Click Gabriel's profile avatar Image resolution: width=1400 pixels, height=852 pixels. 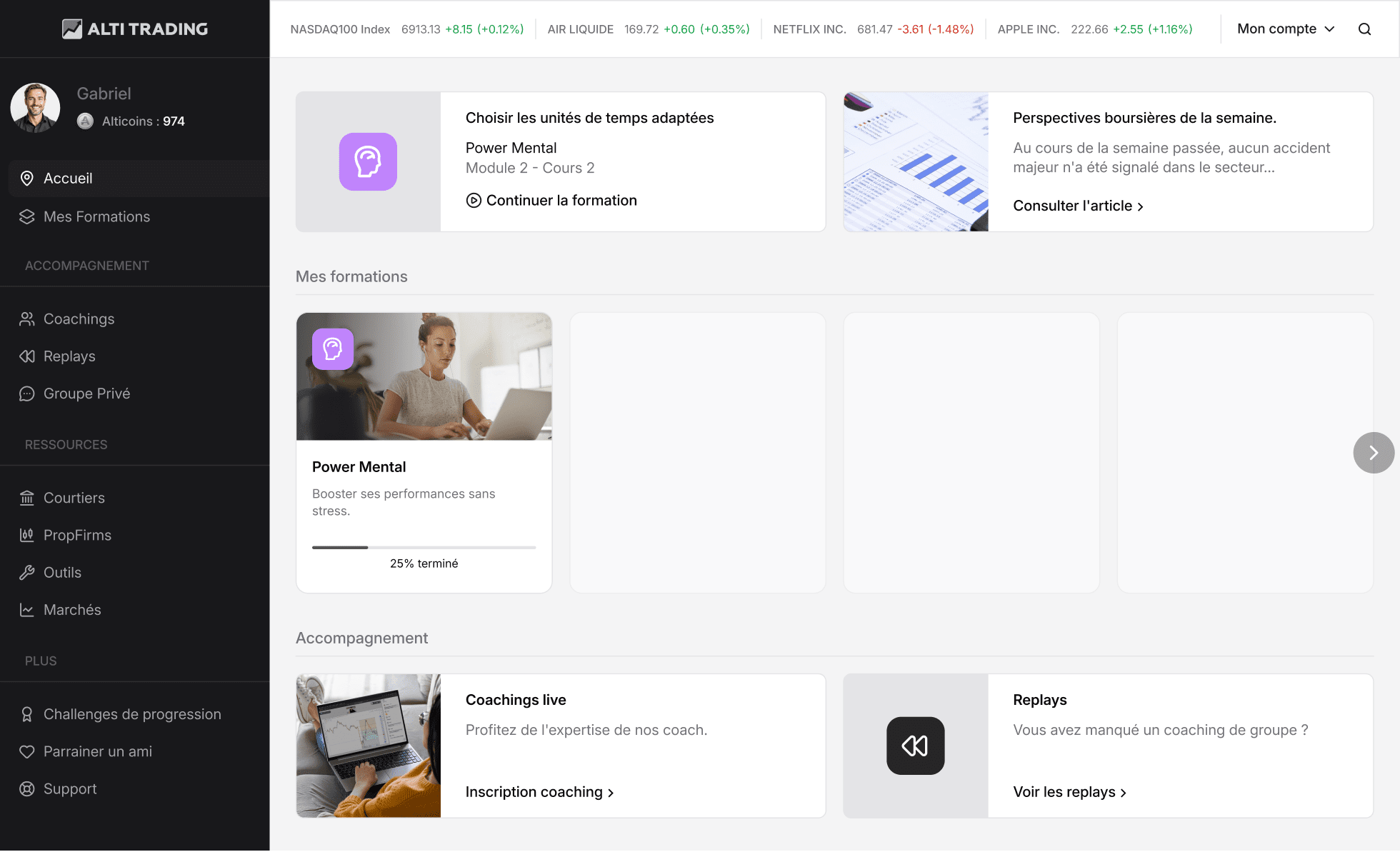(x=35, y=108)
